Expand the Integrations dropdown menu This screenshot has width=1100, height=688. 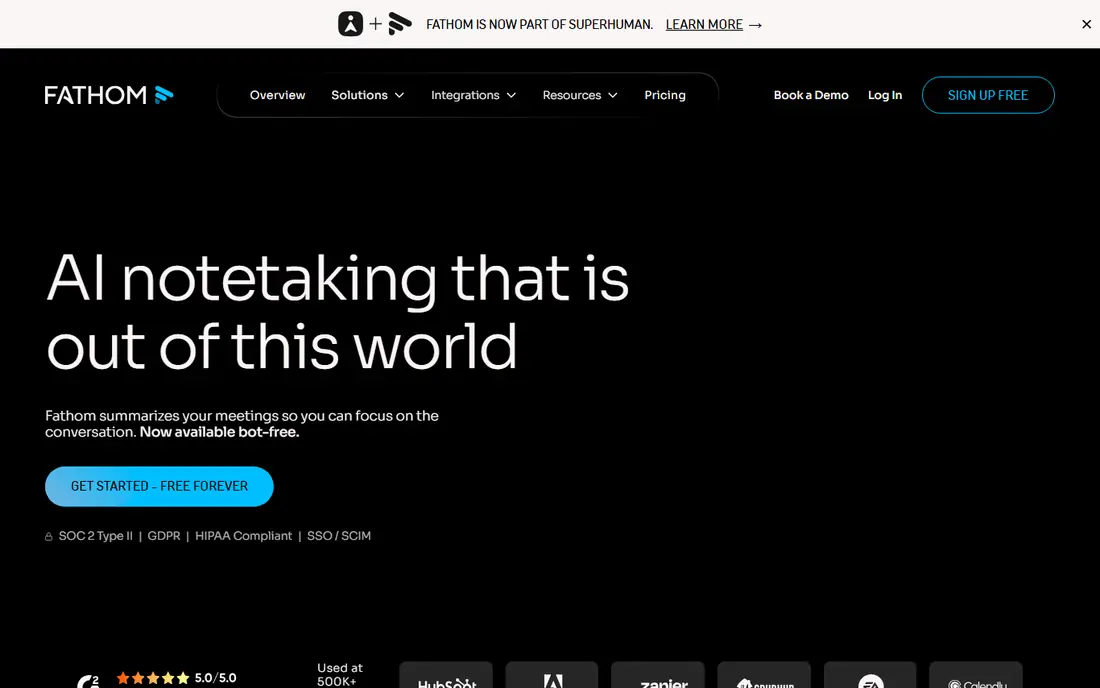[x=474, y=95]
